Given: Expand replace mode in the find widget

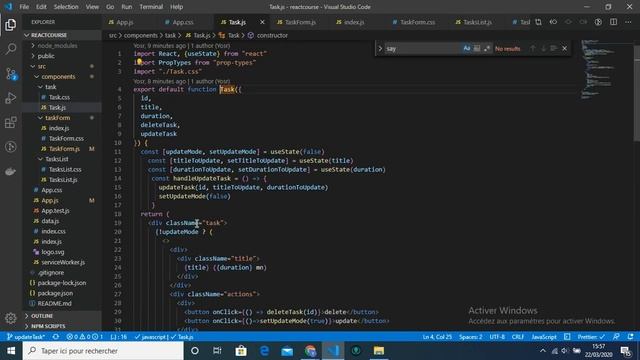Looking at the screenshot, I should click(380, 49).
